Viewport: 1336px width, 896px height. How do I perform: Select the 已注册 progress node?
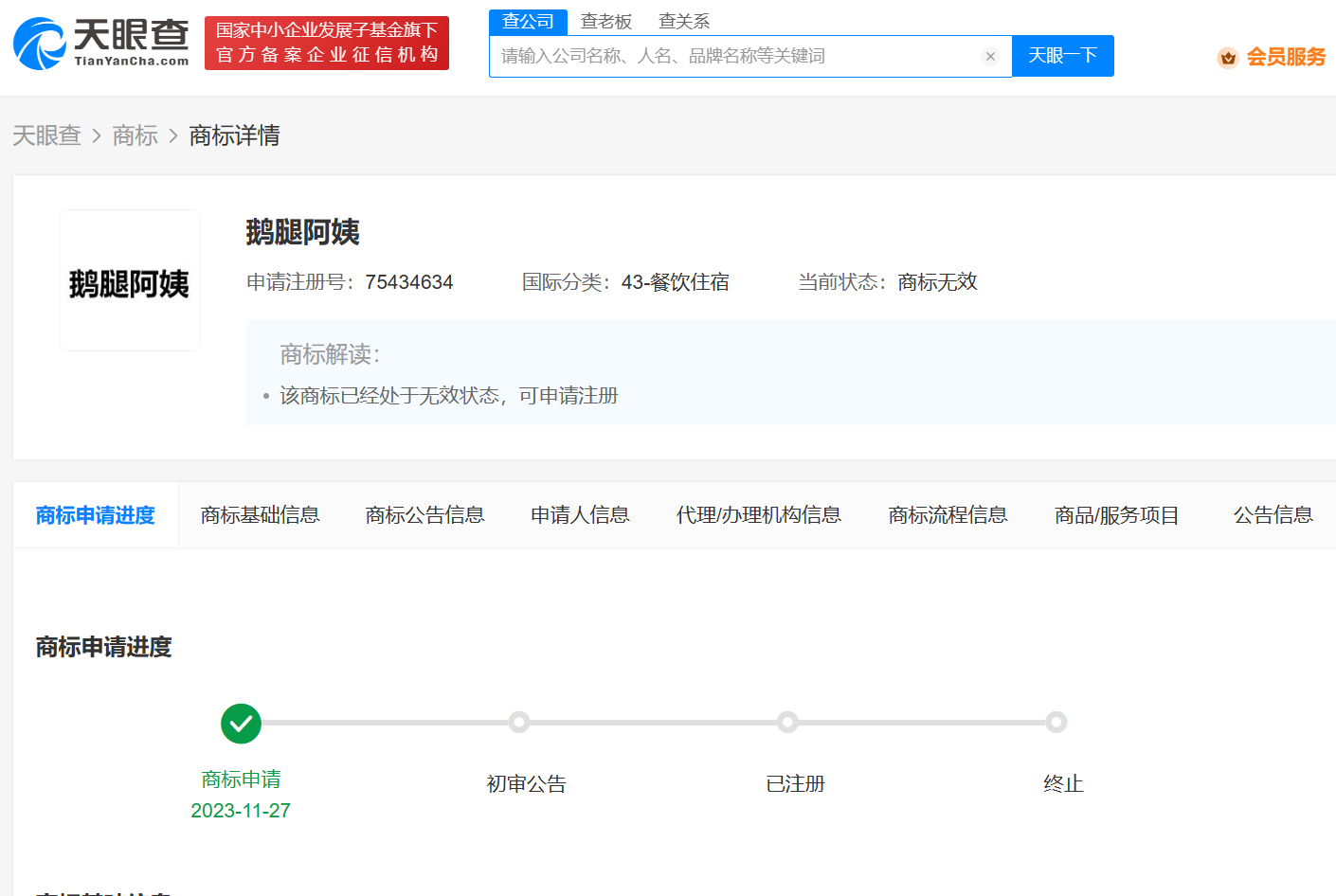point(787,723)
